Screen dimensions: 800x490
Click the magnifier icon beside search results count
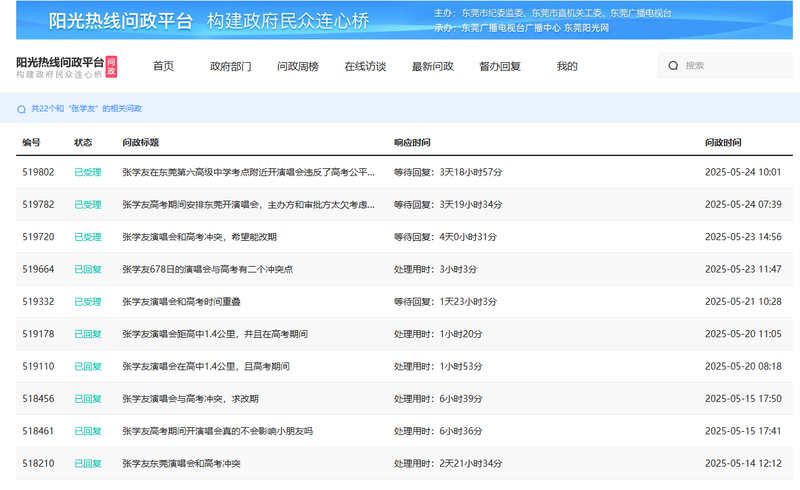point(21,109)
